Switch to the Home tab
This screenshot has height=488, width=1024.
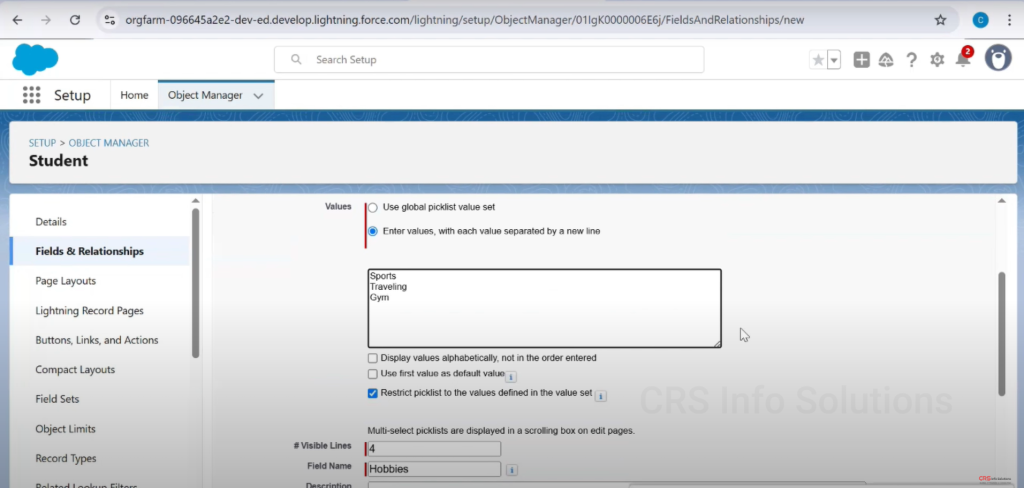point(134,95)
